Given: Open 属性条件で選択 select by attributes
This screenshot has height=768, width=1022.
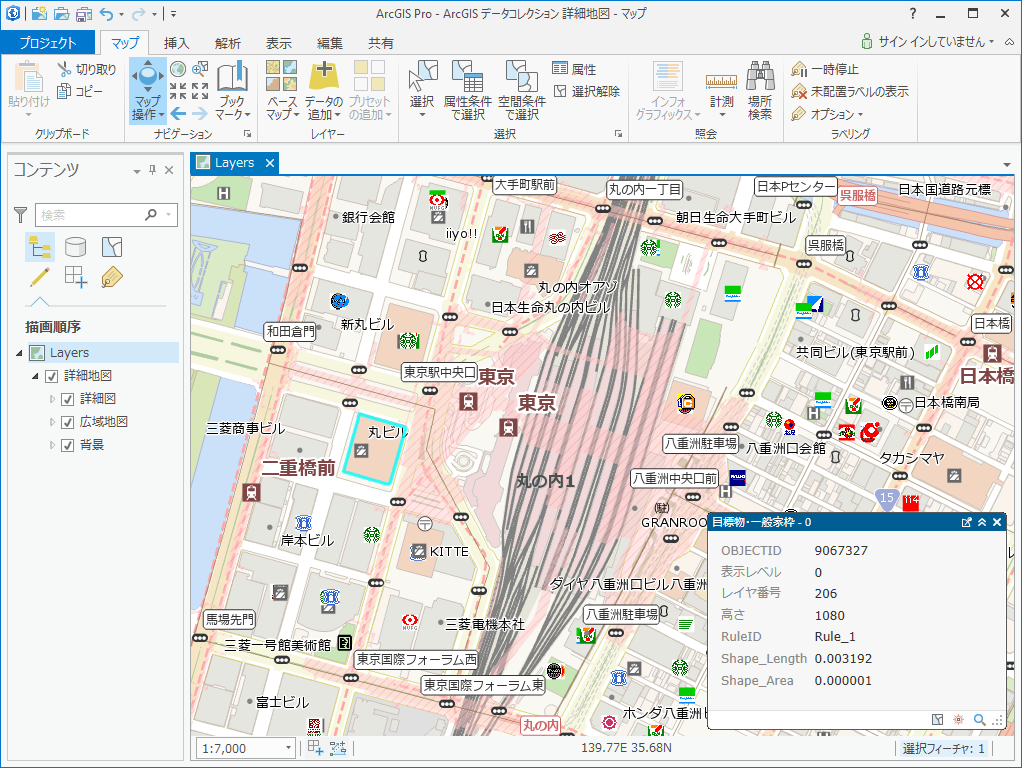Looking at the screenshot, I should tap(467, 90).
